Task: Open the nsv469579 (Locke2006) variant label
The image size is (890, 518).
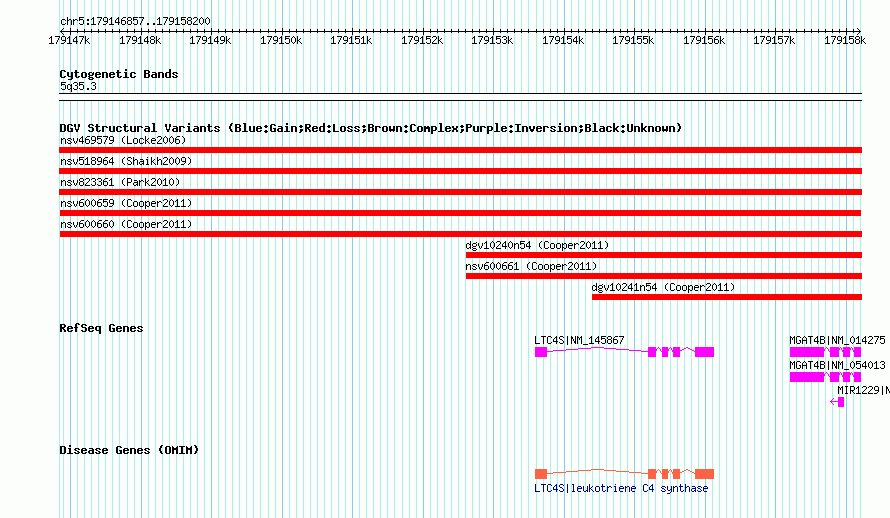Action: [x=123, y=140]
